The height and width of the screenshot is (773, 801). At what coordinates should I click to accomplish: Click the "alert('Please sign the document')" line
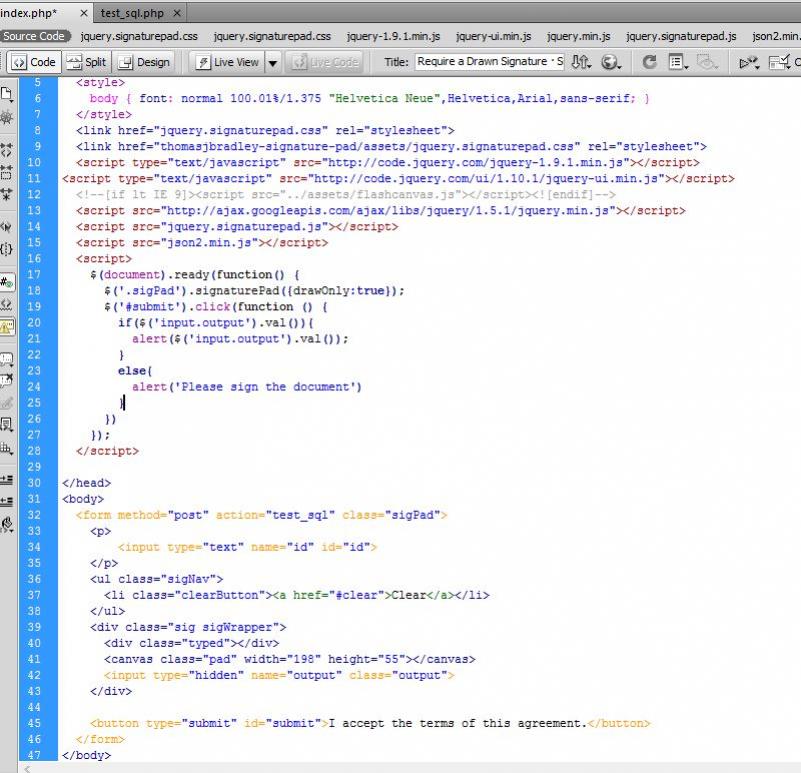tap(246, 387)
